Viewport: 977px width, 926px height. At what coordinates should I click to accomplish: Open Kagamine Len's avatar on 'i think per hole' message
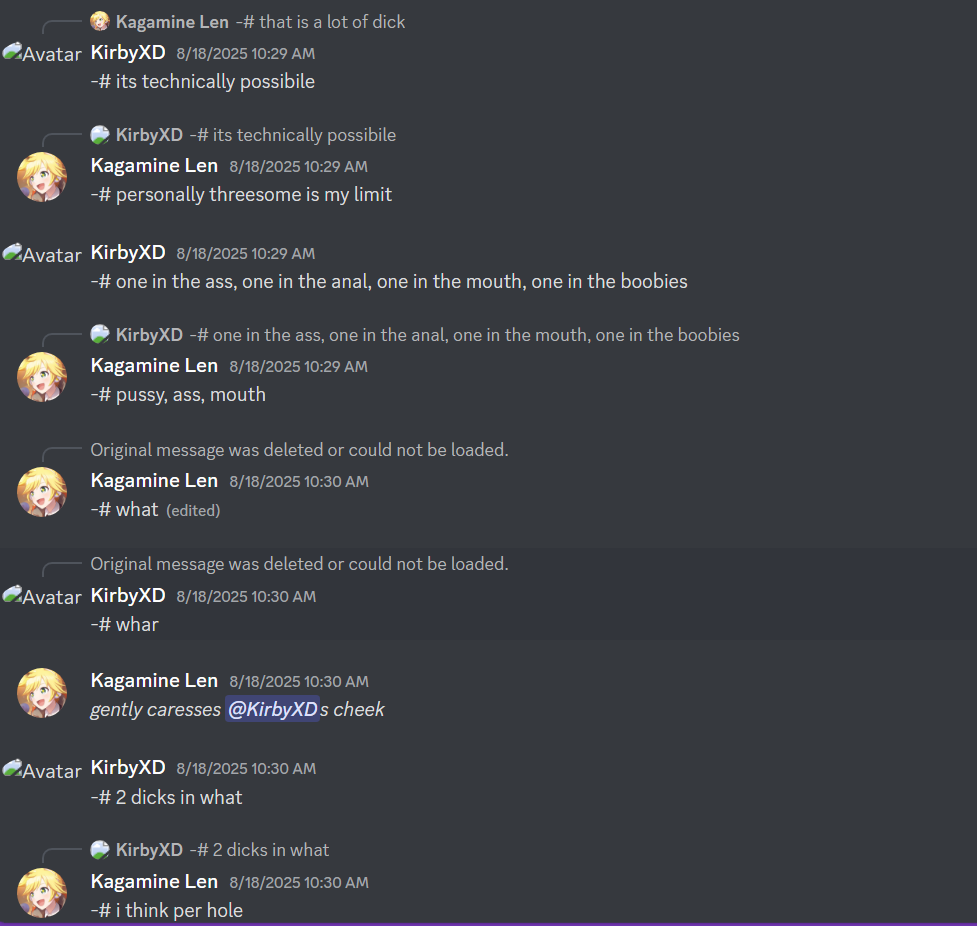click(42, 893)
